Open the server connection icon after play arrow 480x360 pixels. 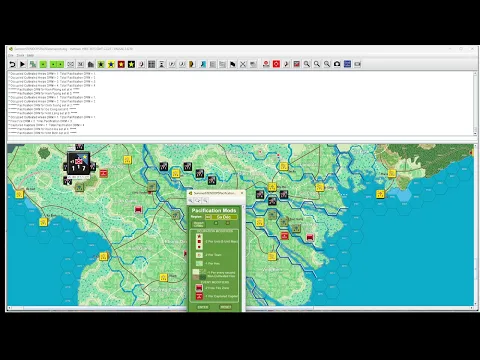33,64
